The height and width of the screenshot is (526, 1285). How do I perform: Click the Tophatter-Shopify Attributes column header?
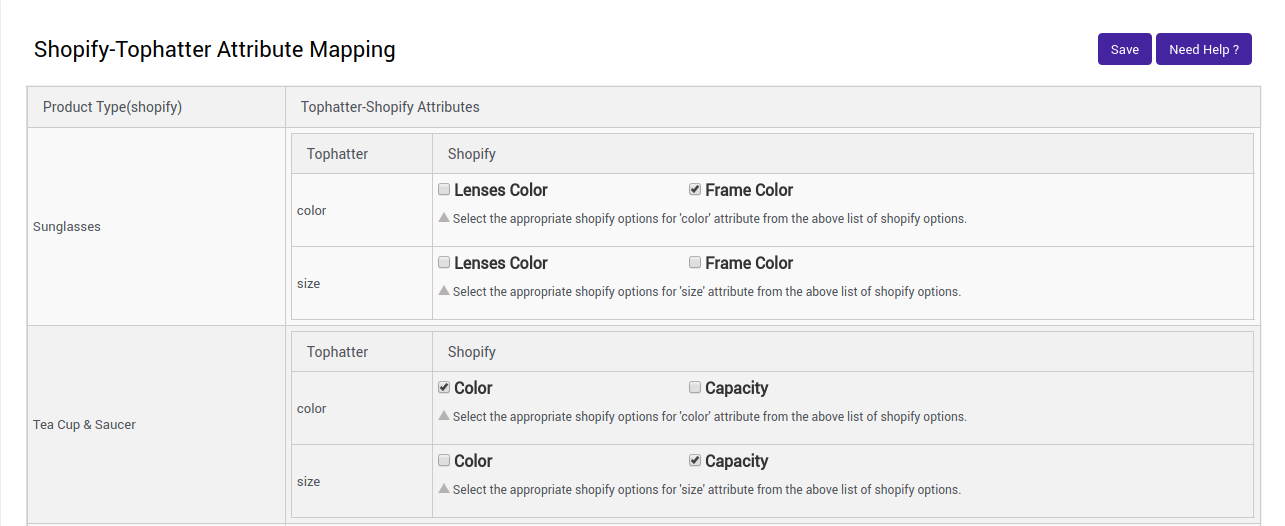(x=390, y=107)
